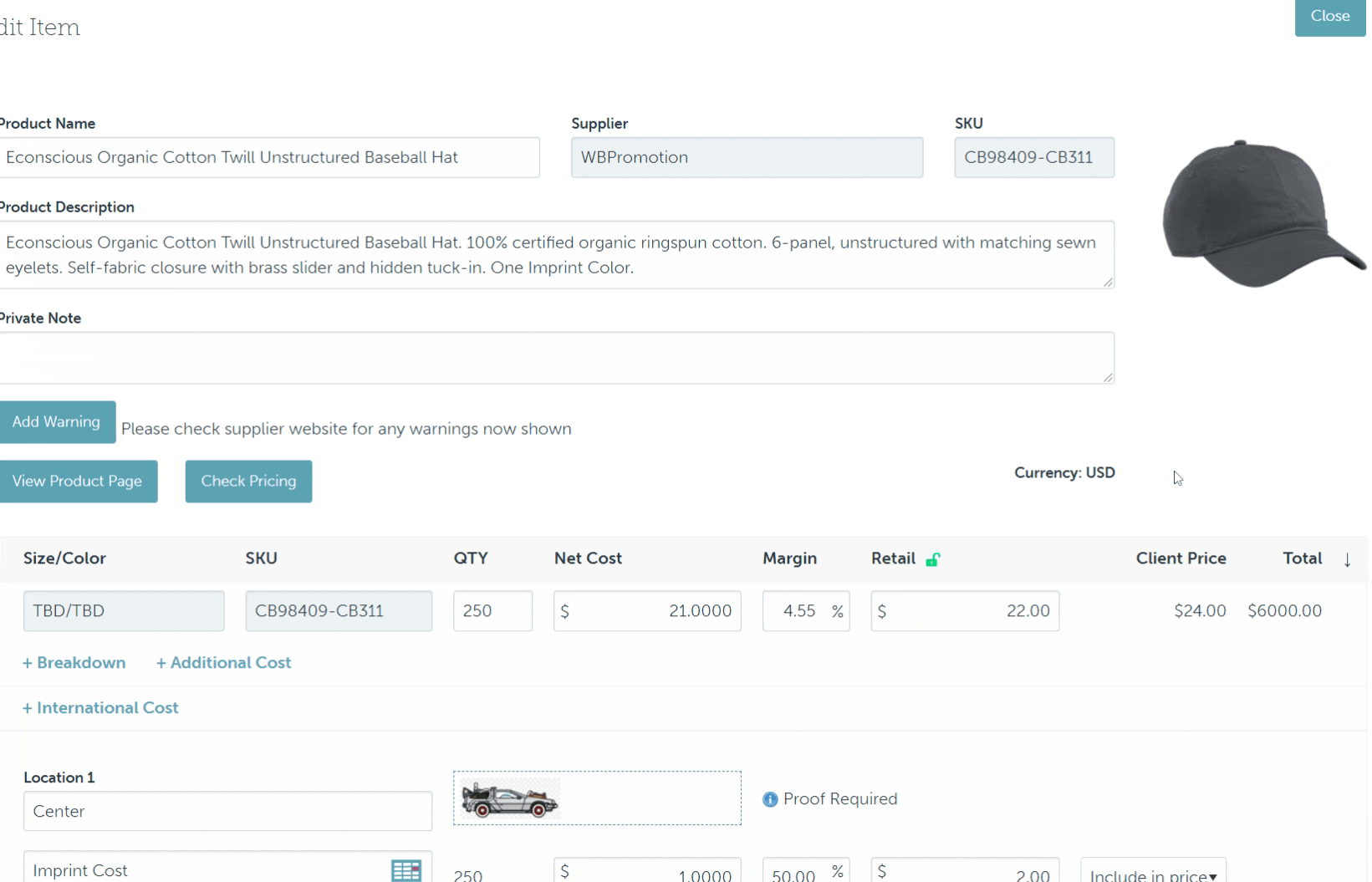Click the QTY field showing 250

click(x=492, y=611)
